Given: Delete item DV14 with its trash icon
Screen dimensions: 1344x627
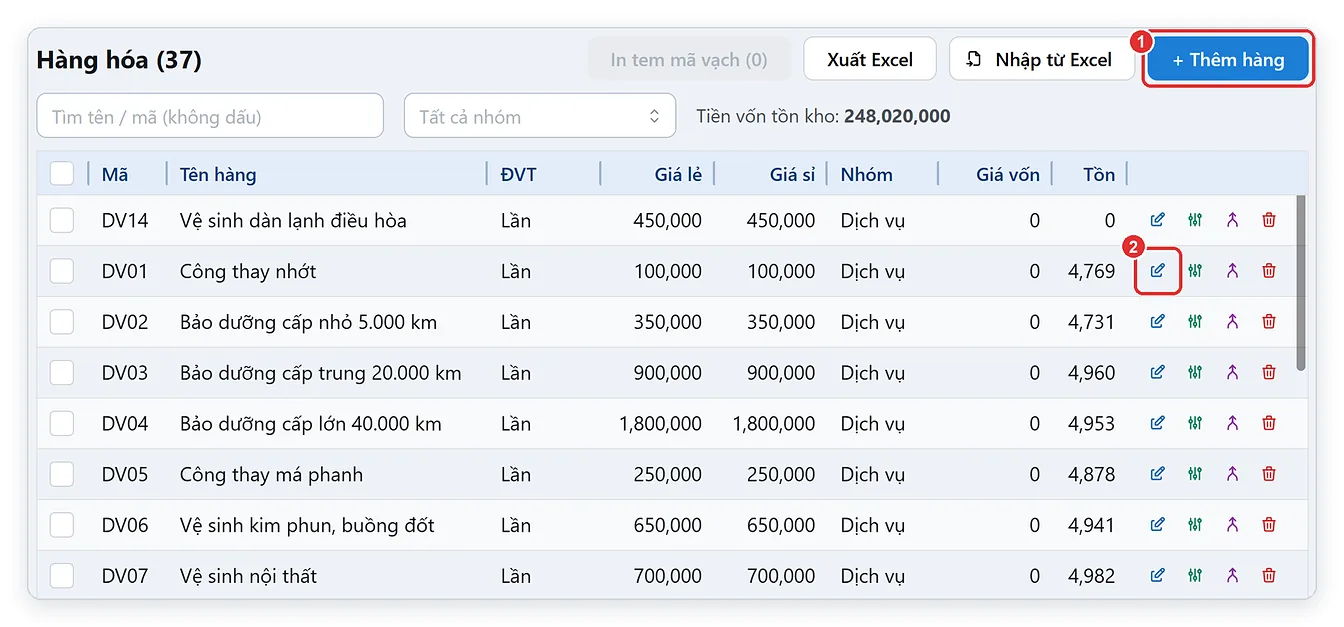Looking at the screenshot, I should [1269, 220].
